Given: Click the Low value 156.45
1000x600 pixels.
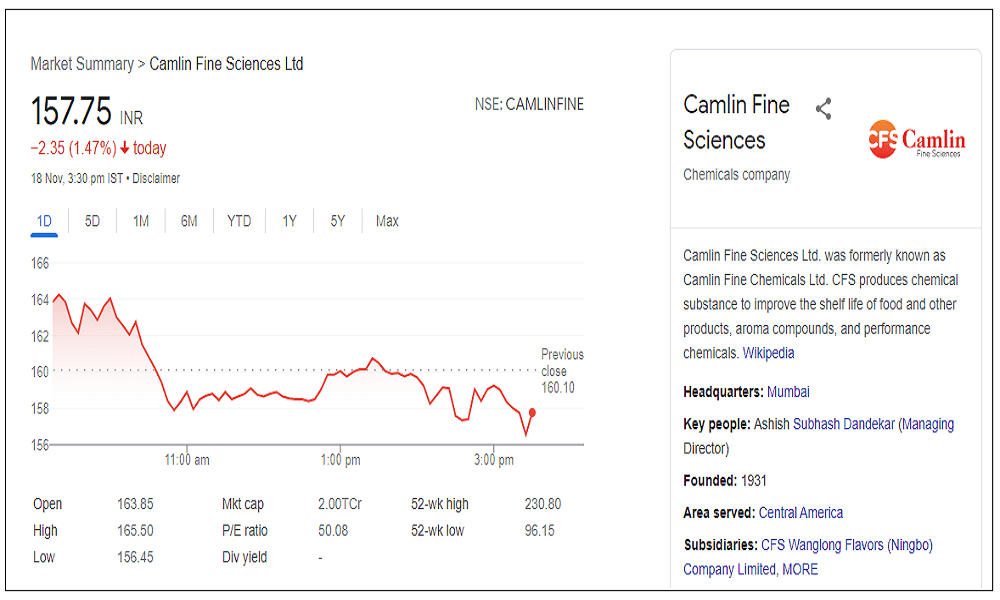Looking at the screenshot, I should pyautogui.click(x=135, y=558).
